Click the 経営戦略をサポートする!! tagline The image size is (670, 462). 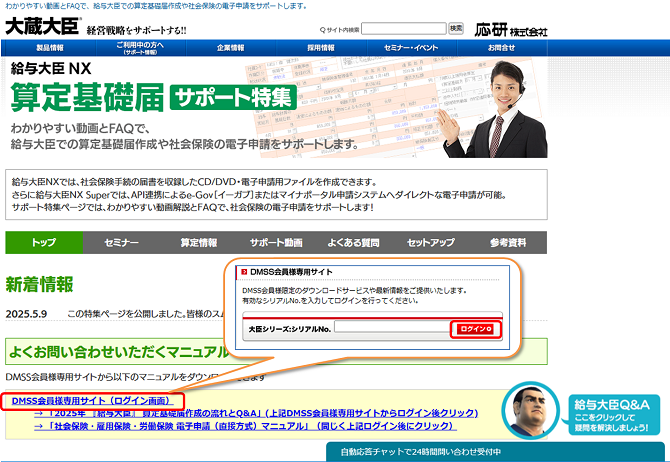tap(136, 30)
